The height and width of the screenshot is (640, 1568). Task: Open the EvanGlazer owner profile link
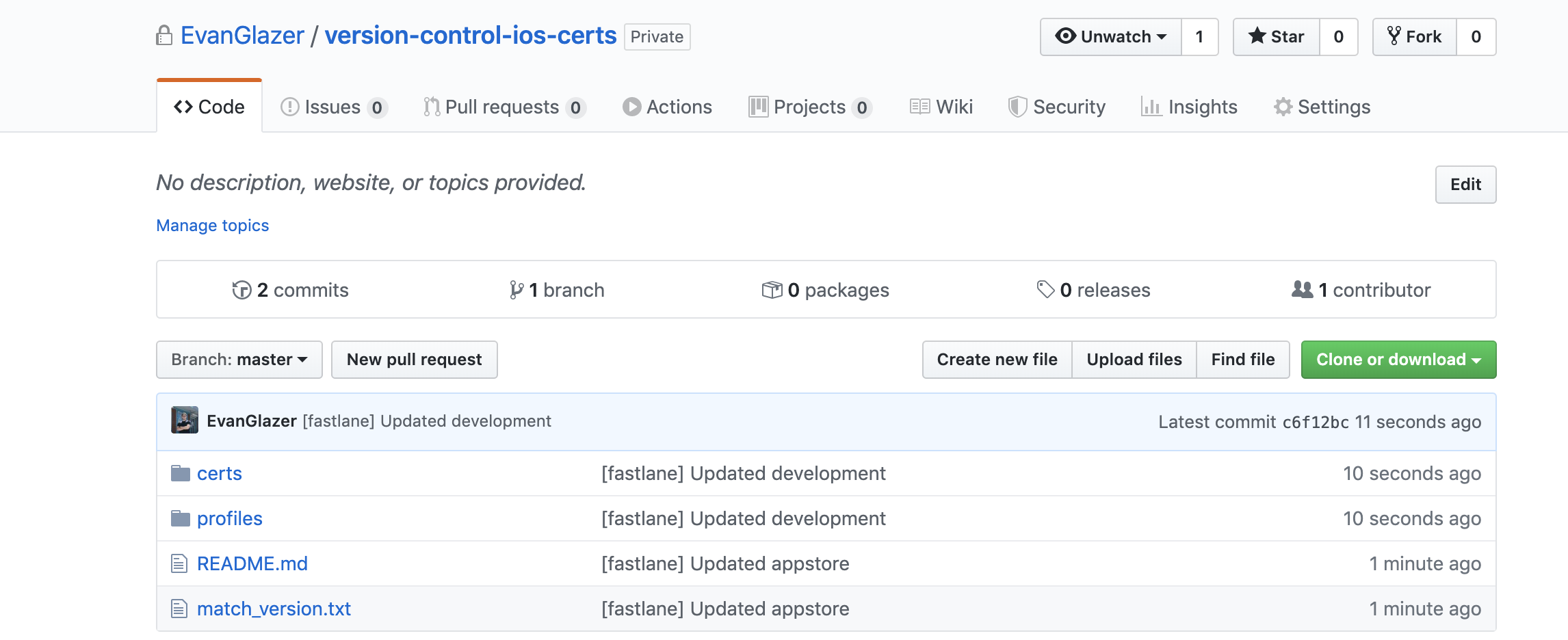[242, 36]
